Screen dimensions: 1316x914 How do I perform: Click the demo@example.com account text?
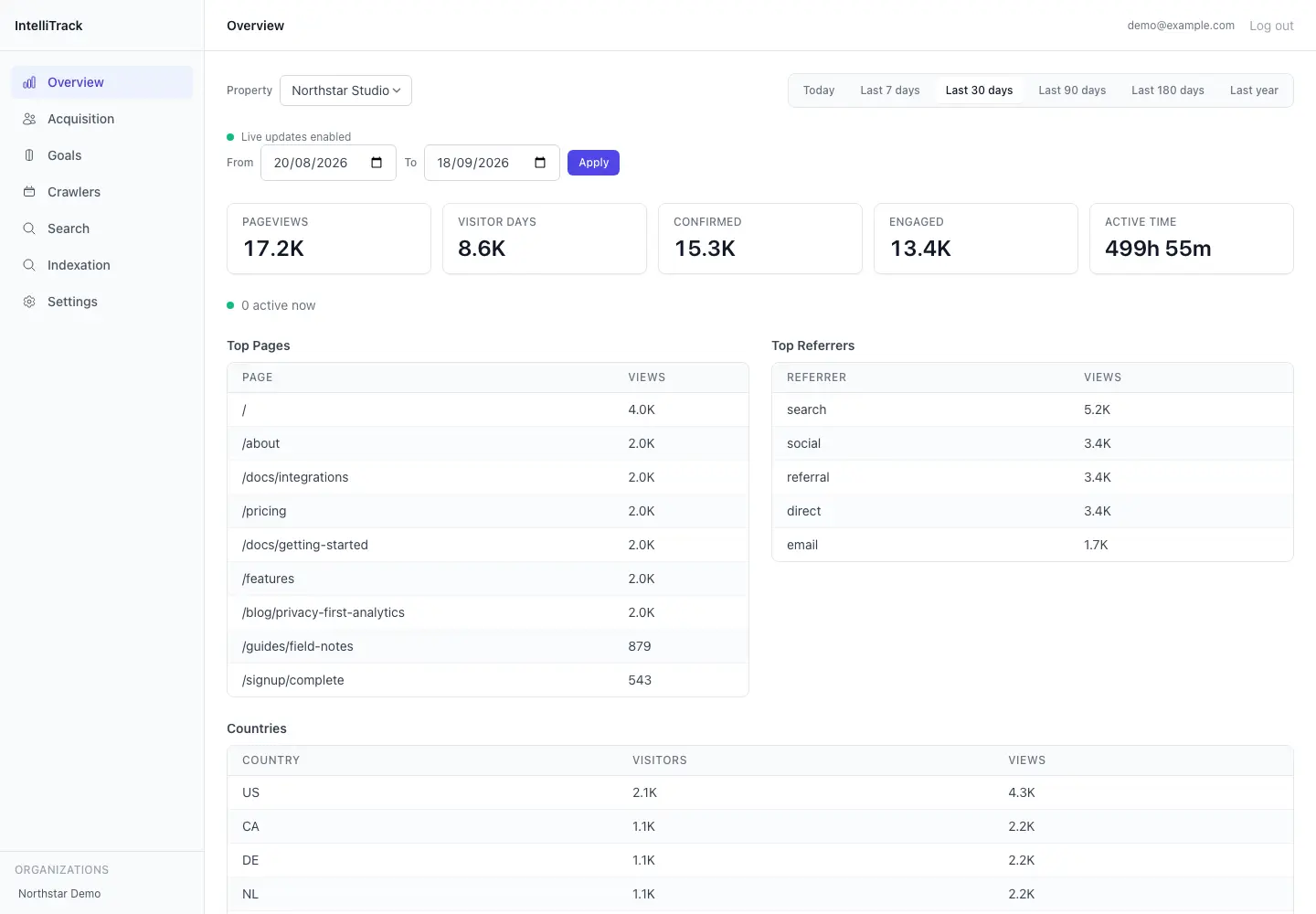(x=1181, y=26)
